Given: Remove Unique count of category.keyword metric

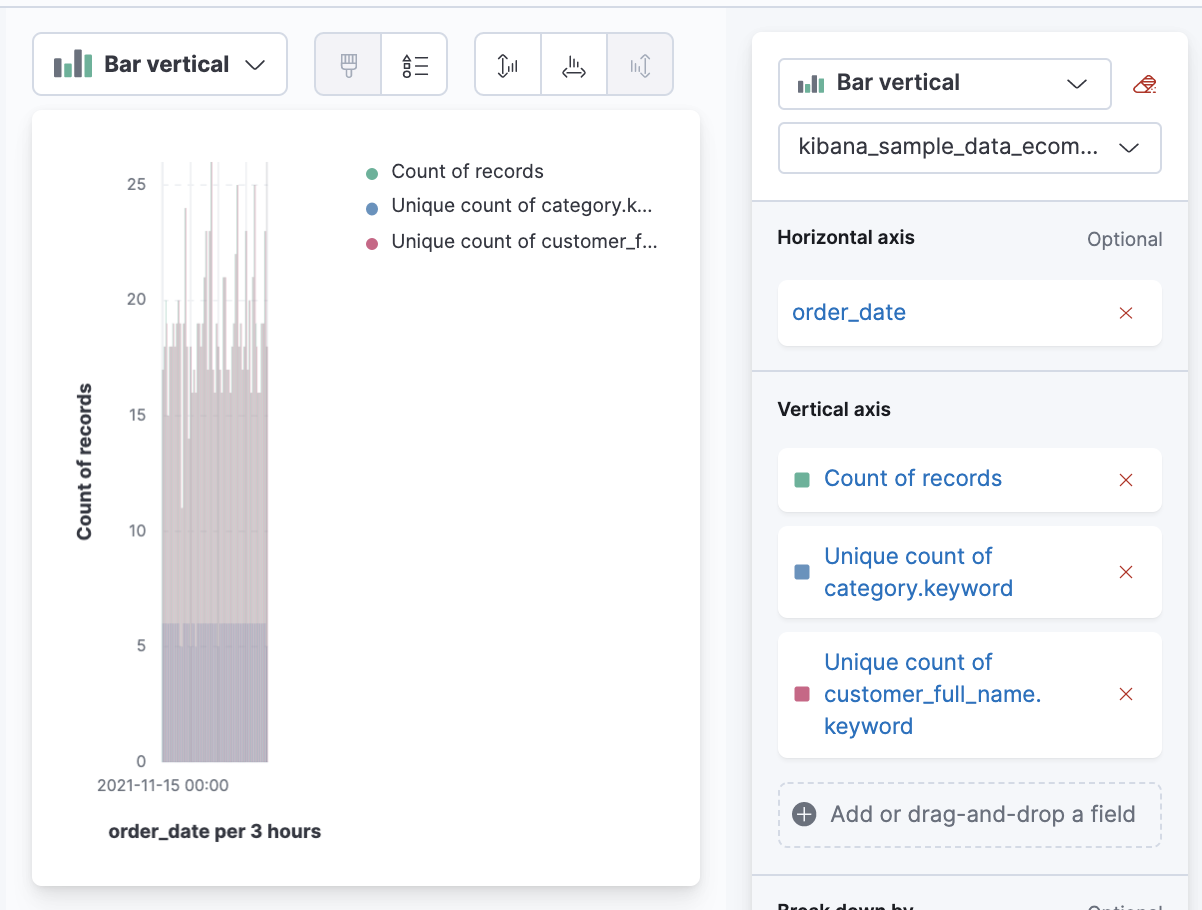Looking at the screenshot, I should [x=1126, y=572].
